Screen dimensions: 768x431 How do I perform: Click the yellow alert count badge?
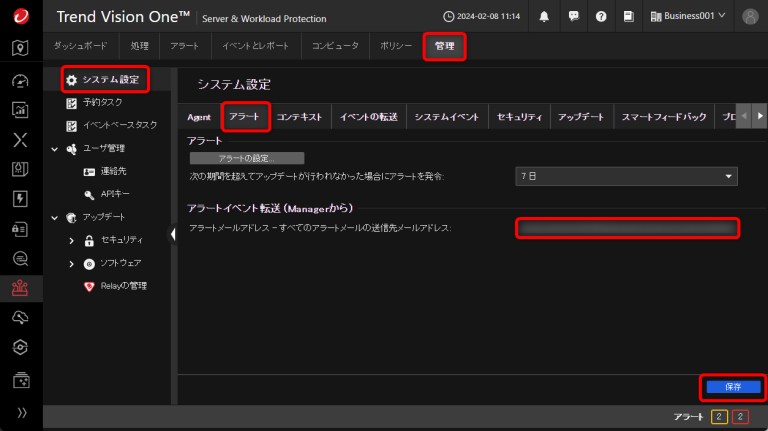[x=719, y=417]
